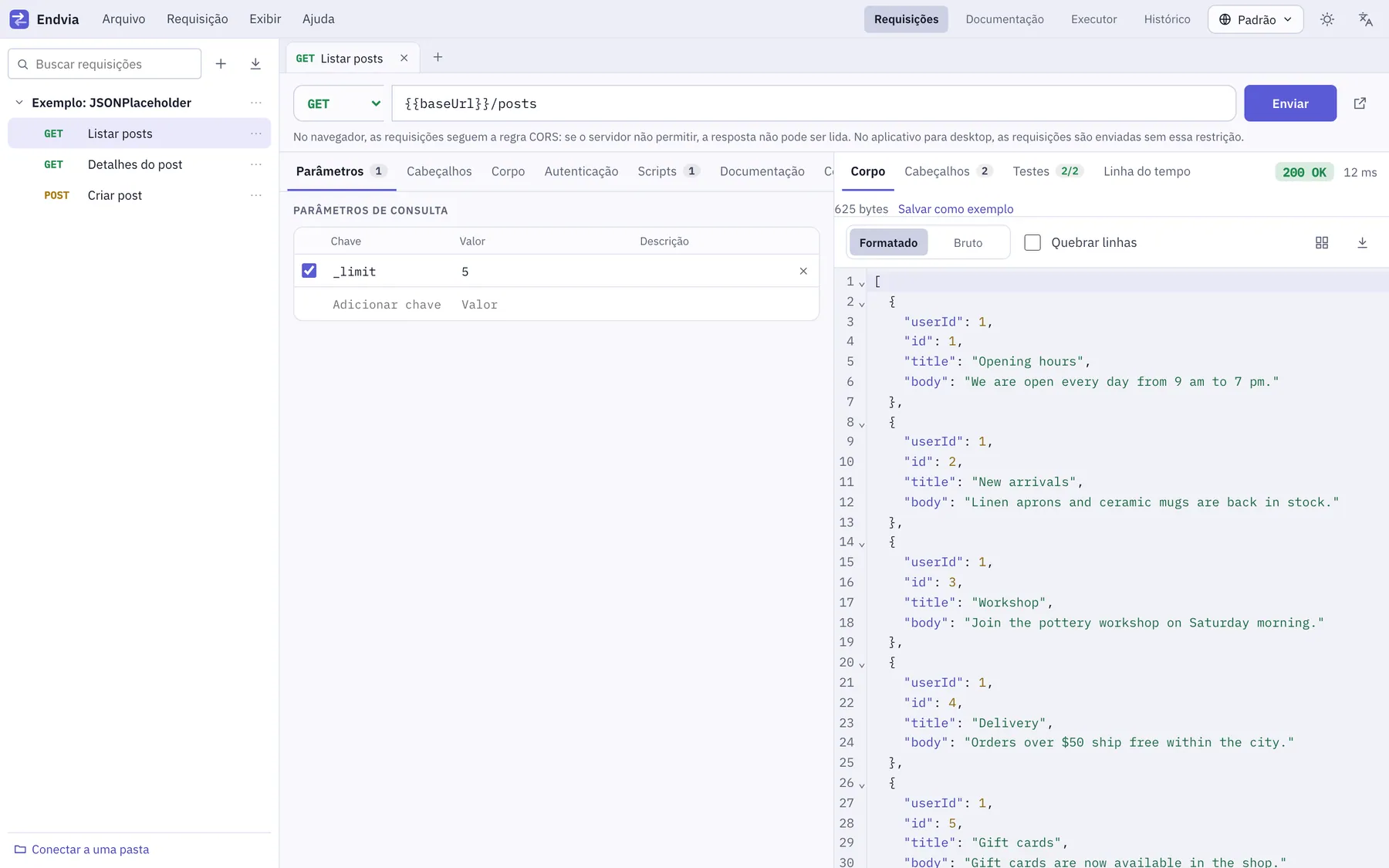Screen dimensions: 1389x868
Task: Click the Adicionar chave field
Action: click(x=387, y=305)
